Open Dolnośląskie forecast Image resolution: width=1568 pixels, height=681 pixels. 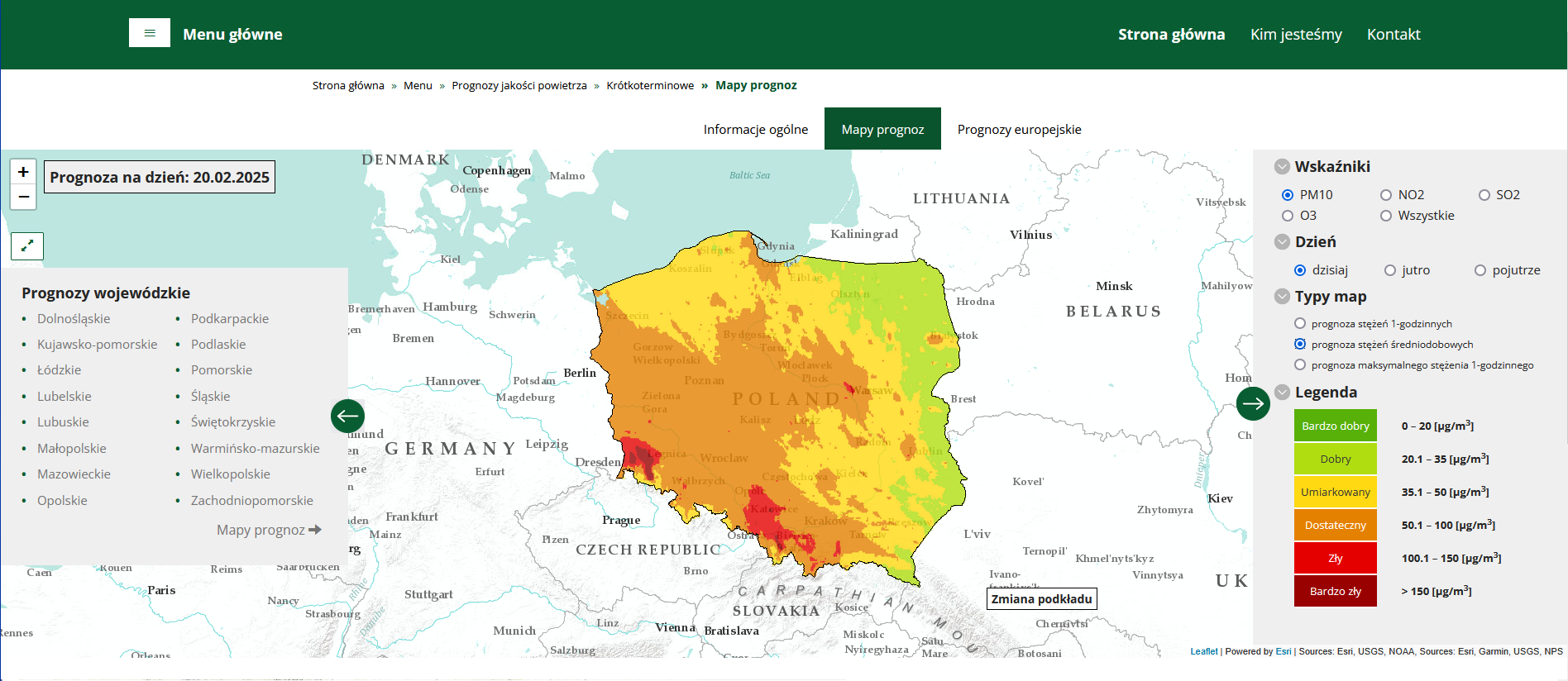74,319
